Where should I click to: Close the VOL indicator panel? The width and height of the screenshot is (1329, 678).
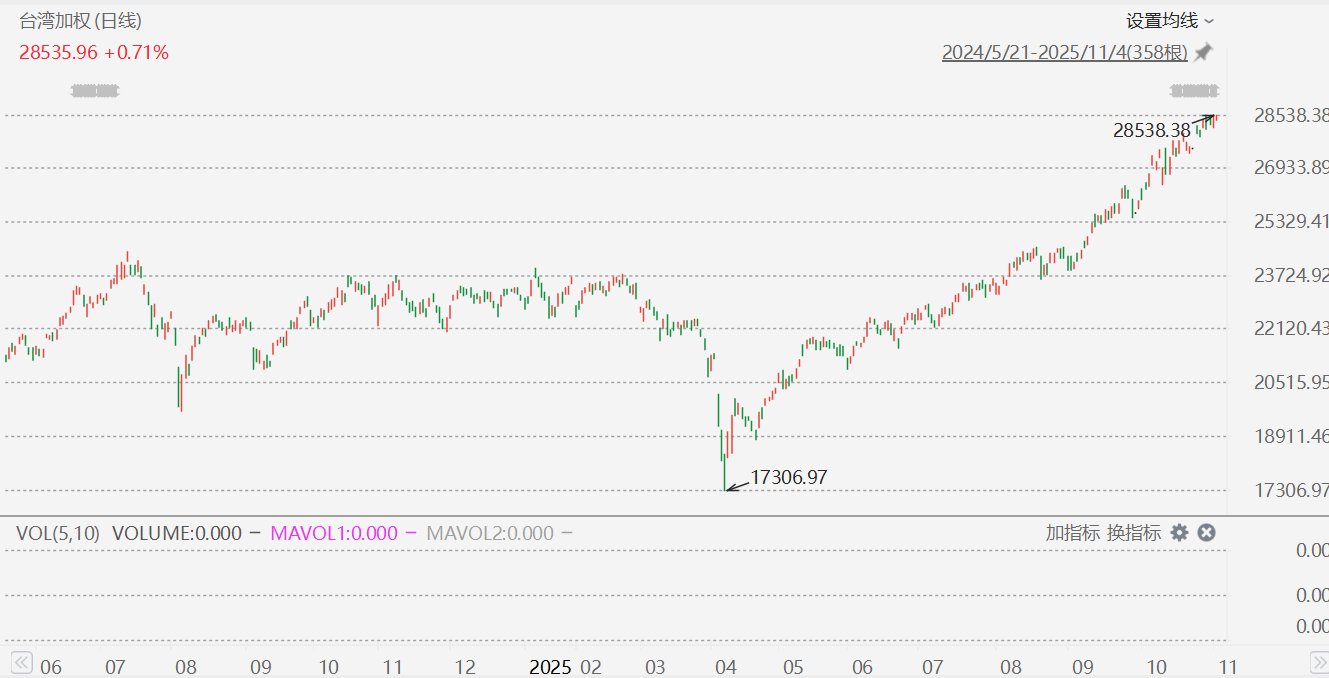[x=1207, y=533]
